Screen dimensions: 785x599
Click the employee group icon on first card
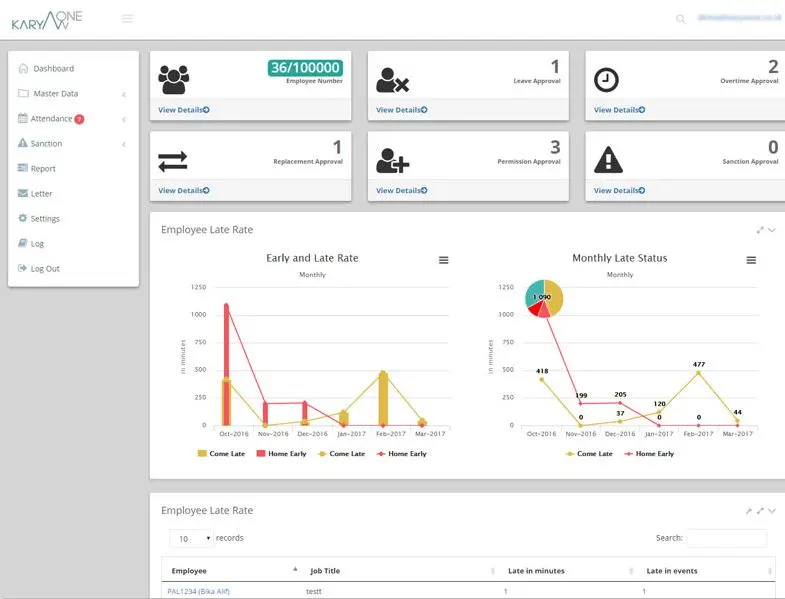point(173,79)
